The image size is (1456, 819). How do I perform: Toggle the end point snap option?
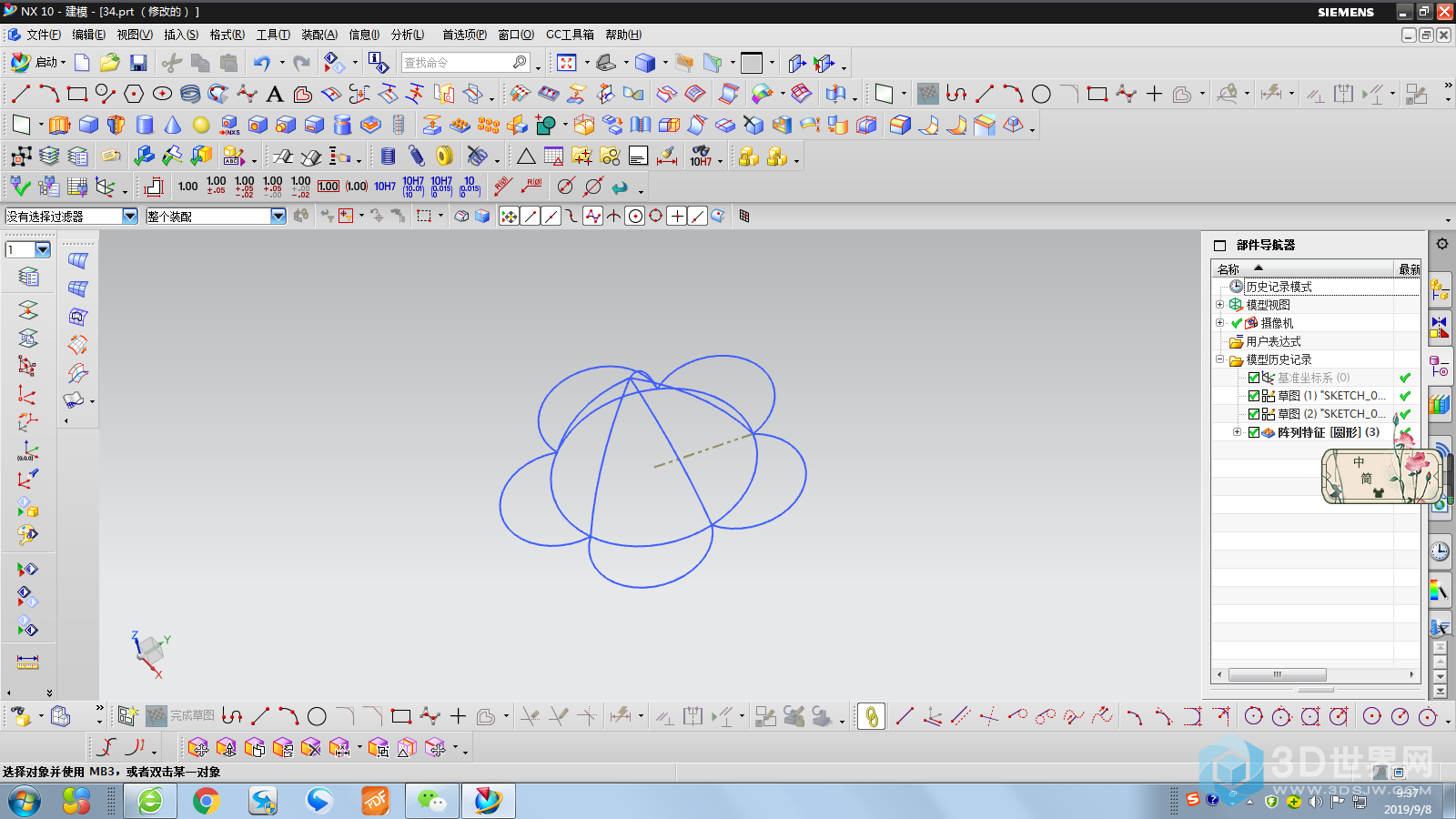(x=531, y=216)
